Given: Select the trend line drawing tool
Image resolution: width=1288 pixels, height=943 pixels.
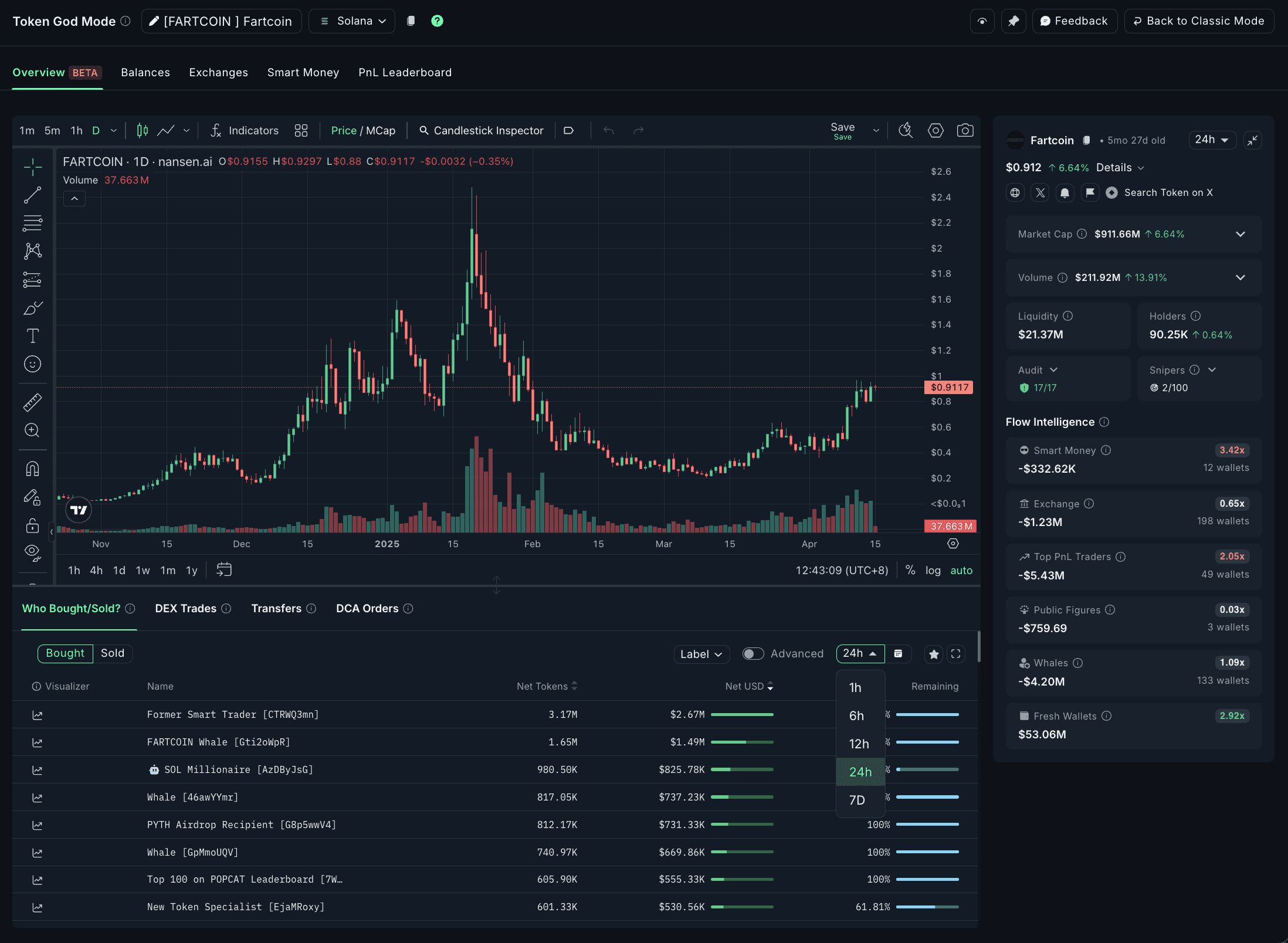Looking at the screenshot, I should click(32, 195).
